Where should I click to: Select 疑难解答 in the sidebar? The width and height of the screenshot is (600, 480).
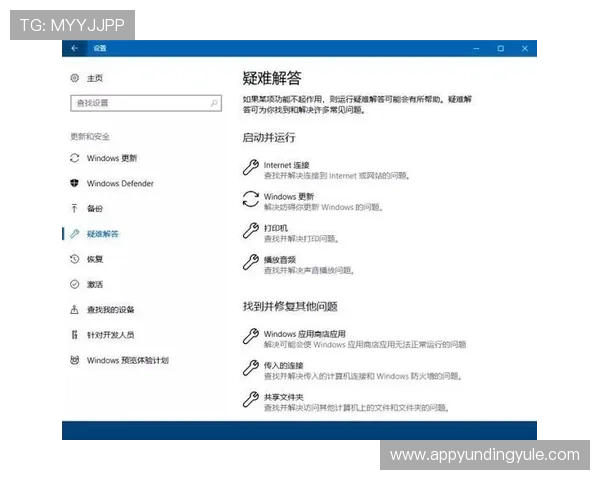tap(103, 234)
